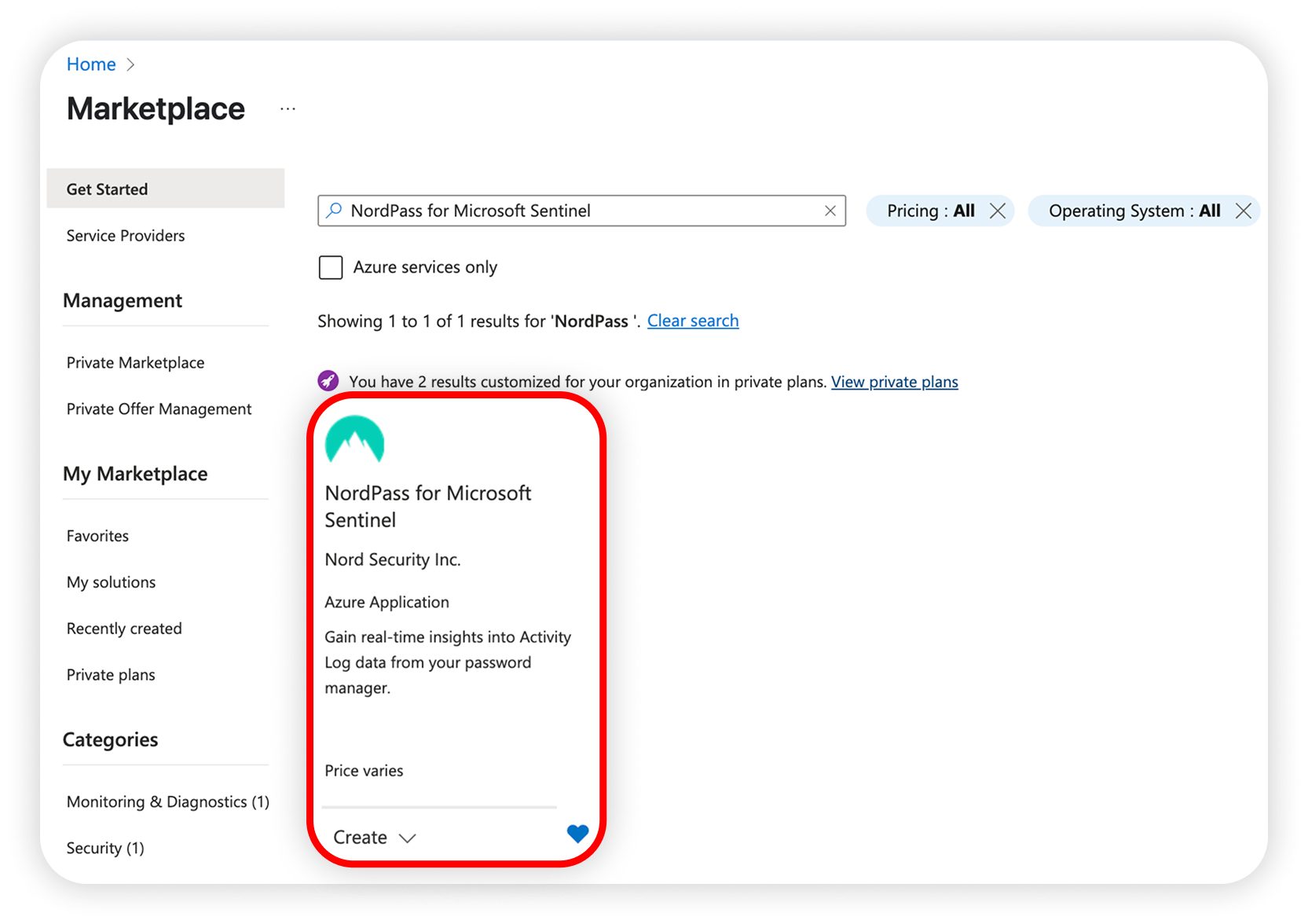1308x924 pixels.
Task: Click the Price varies text
Action: (x=364, y=771)
